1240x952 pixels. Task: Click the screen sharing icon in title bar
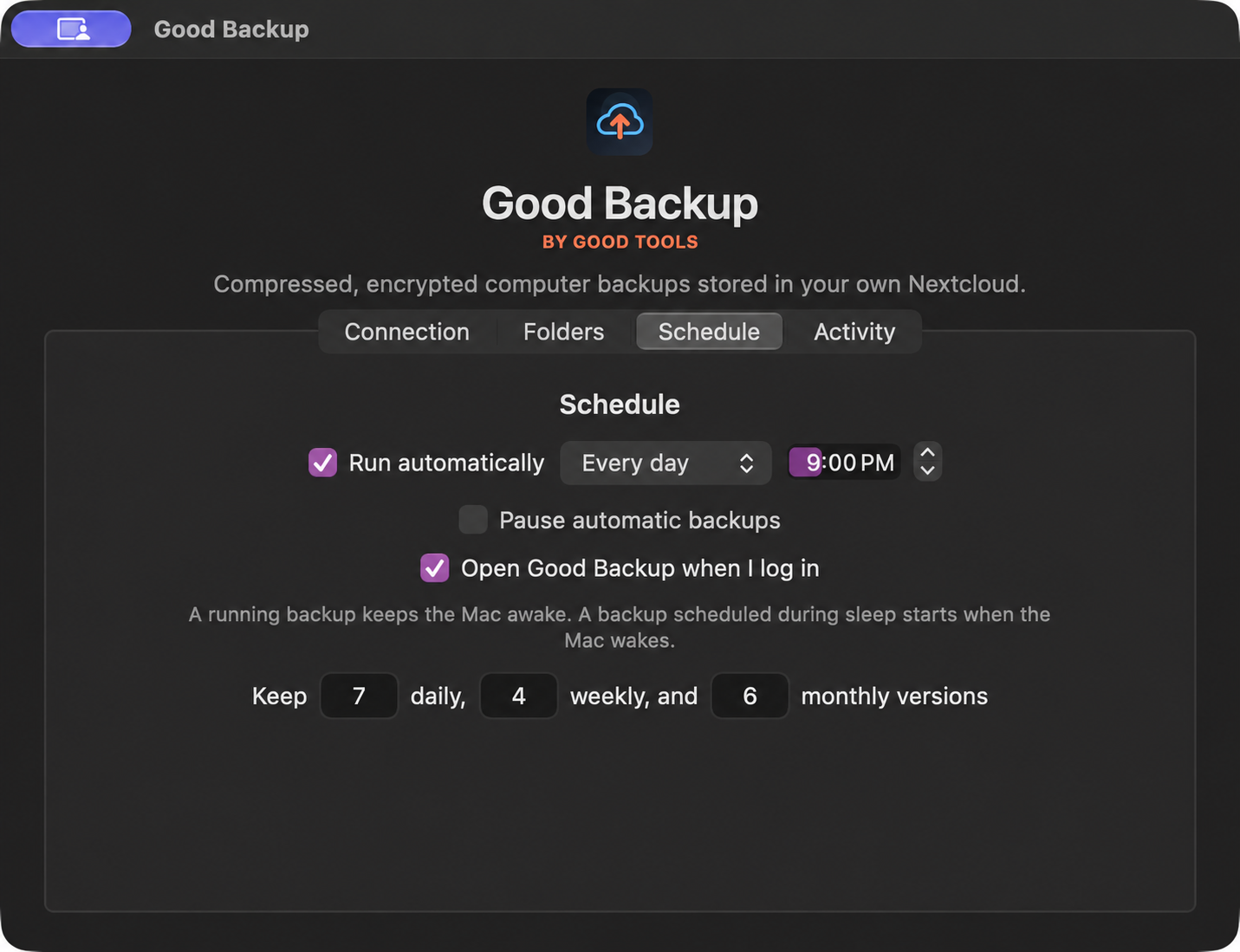coord(71,29)
